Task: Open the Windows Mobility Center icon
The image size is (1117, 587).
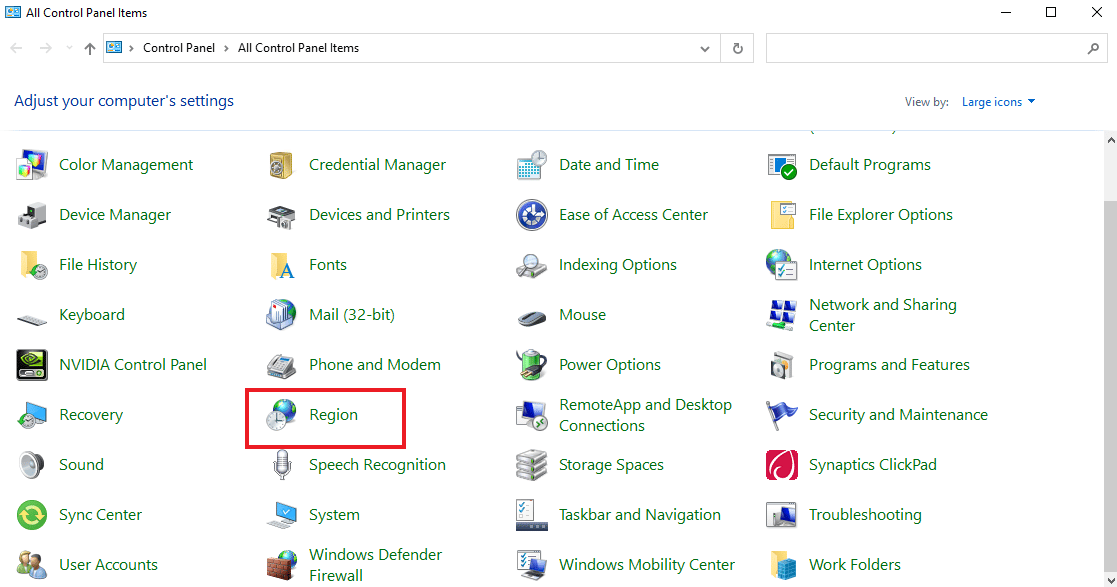Action: [531, 565]
